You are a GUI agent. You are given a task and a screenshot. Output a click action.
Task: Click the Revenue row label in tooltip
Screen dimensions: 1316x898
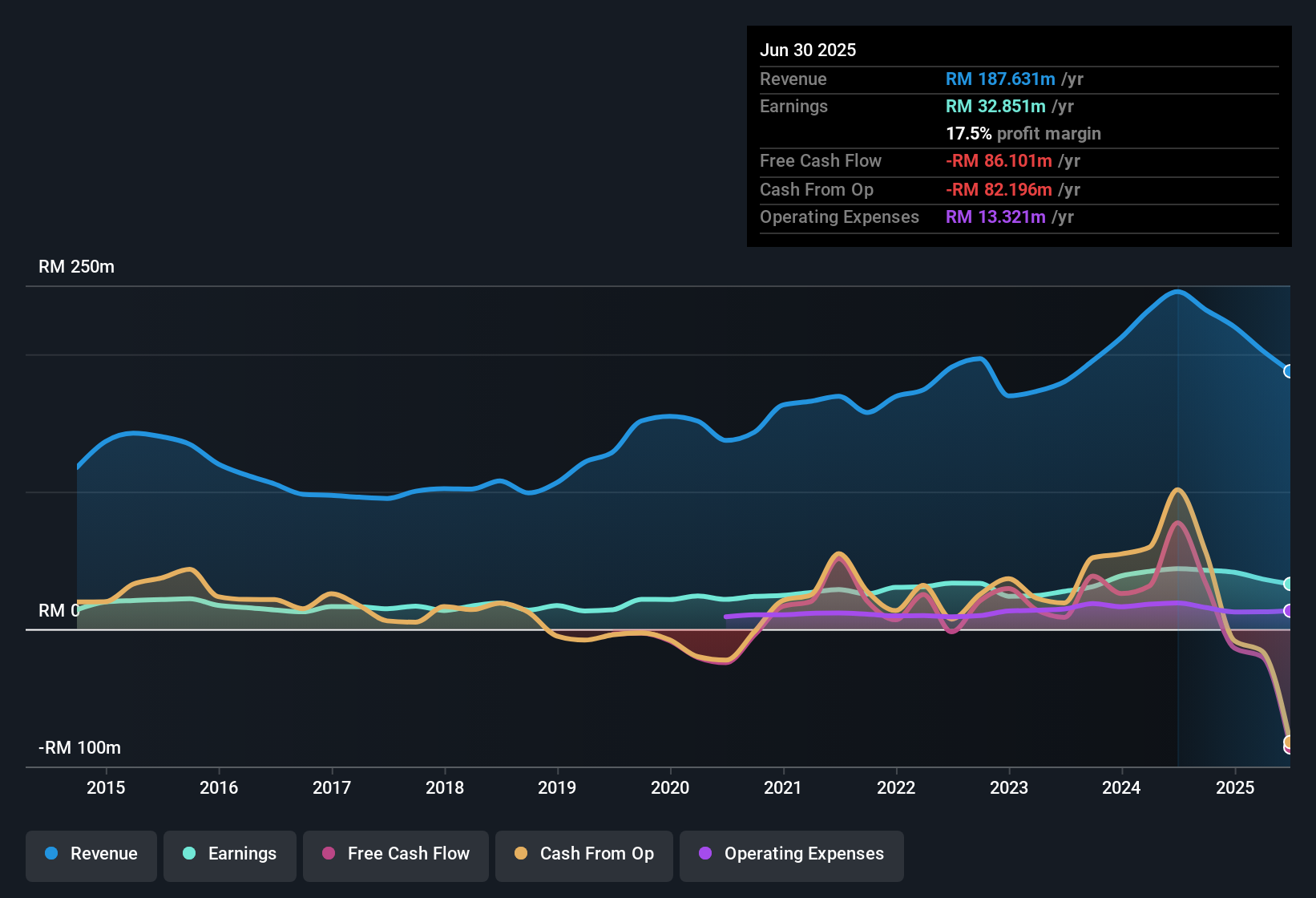click(x=793, y=79)
